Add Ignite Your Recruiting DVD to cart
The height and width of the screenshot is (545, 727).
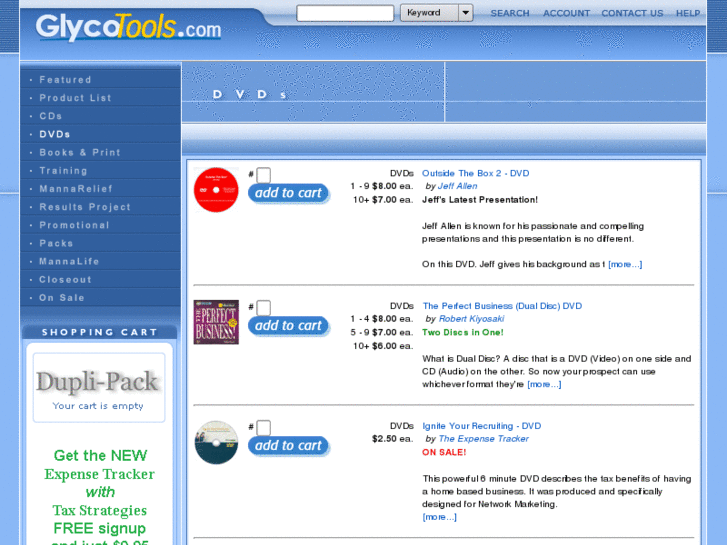(x=288, y=445)
